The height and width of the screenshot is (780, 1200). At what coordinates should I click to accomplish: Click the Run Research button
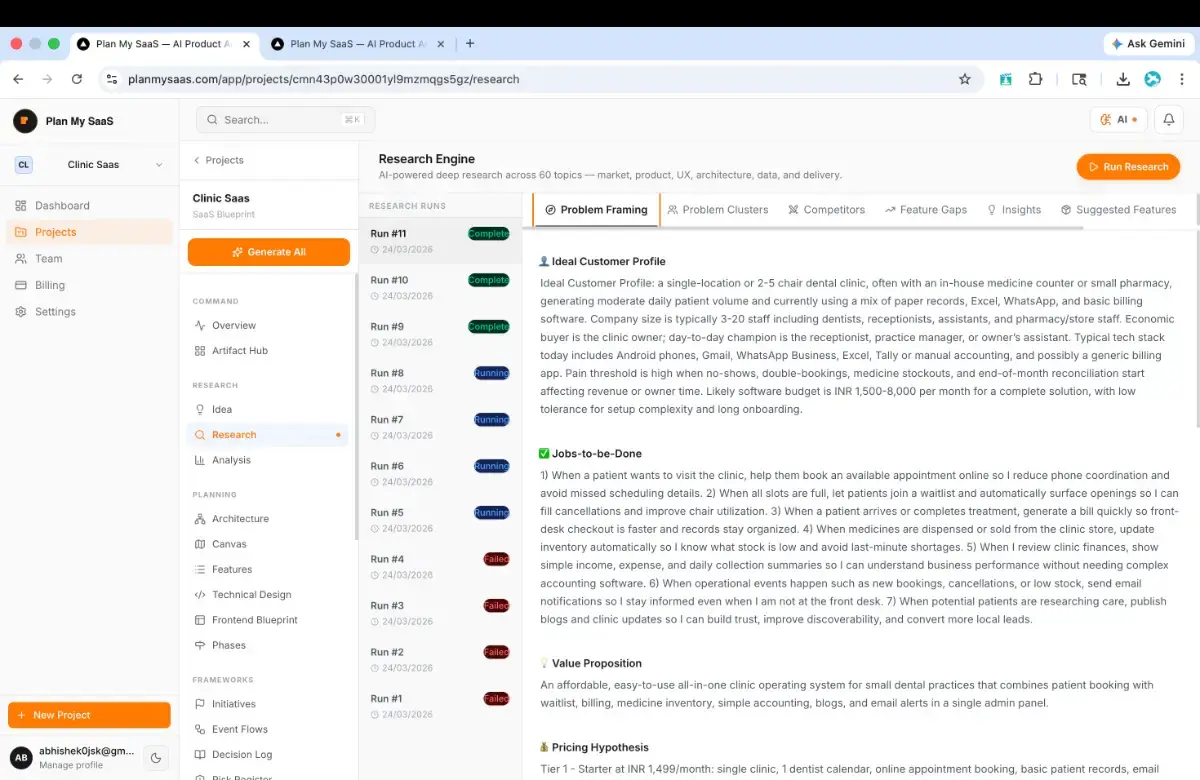click(x=1128, y=167)
